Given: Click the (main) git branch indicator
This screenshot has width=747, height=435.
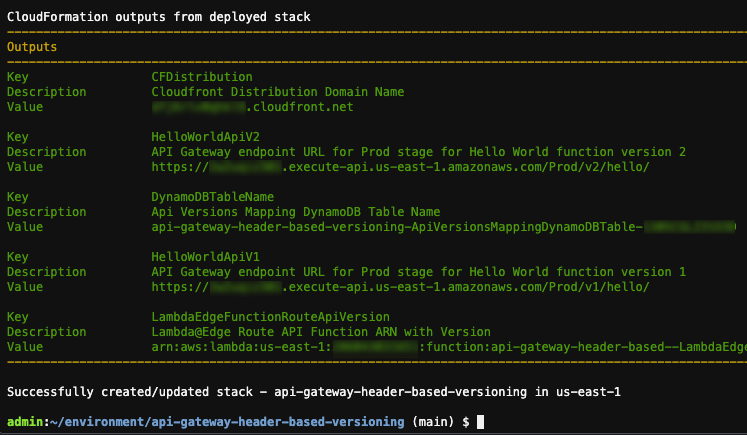Looking at the screenshot, I should pyautogui.click(x=433, y=422).
